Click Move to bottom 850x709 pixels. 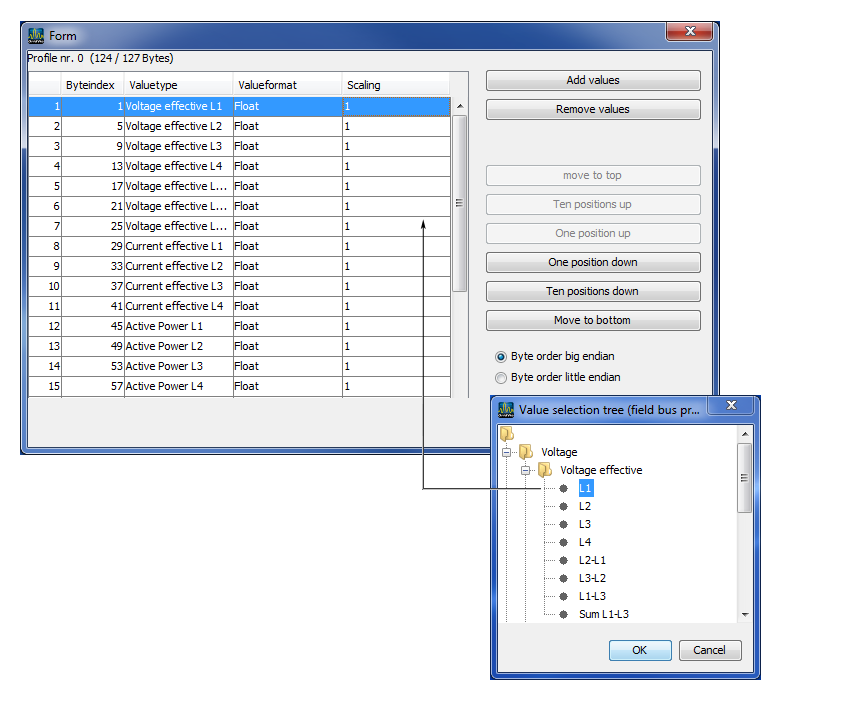click(x=592, y=321)
